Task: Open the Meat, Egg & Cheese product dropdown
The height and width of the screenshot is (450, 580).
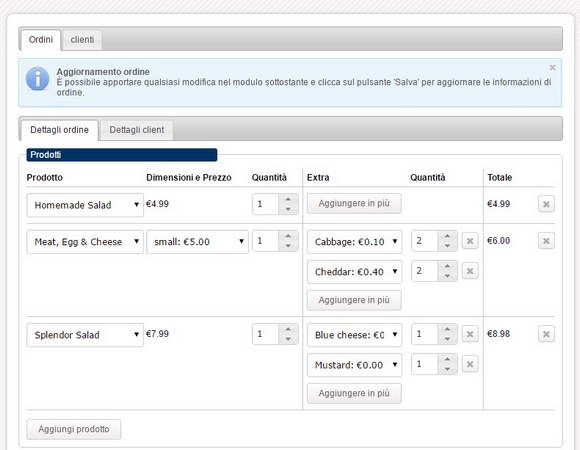Action: [x=85, y=242]
